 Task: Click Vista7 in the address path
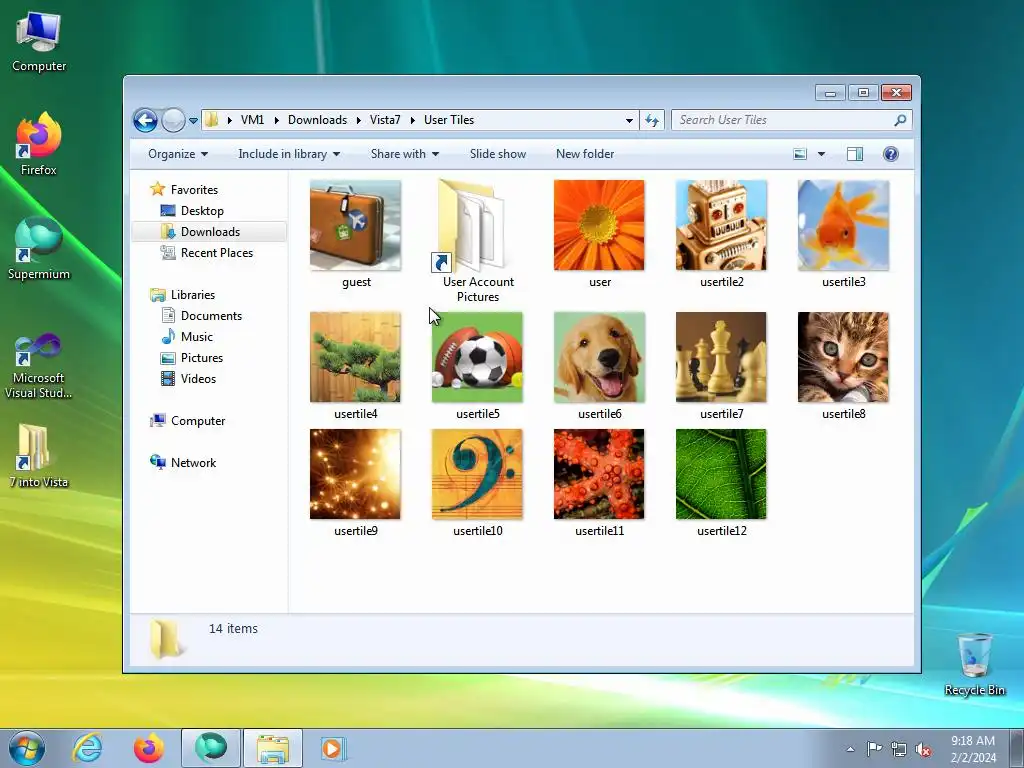[385, 120]
